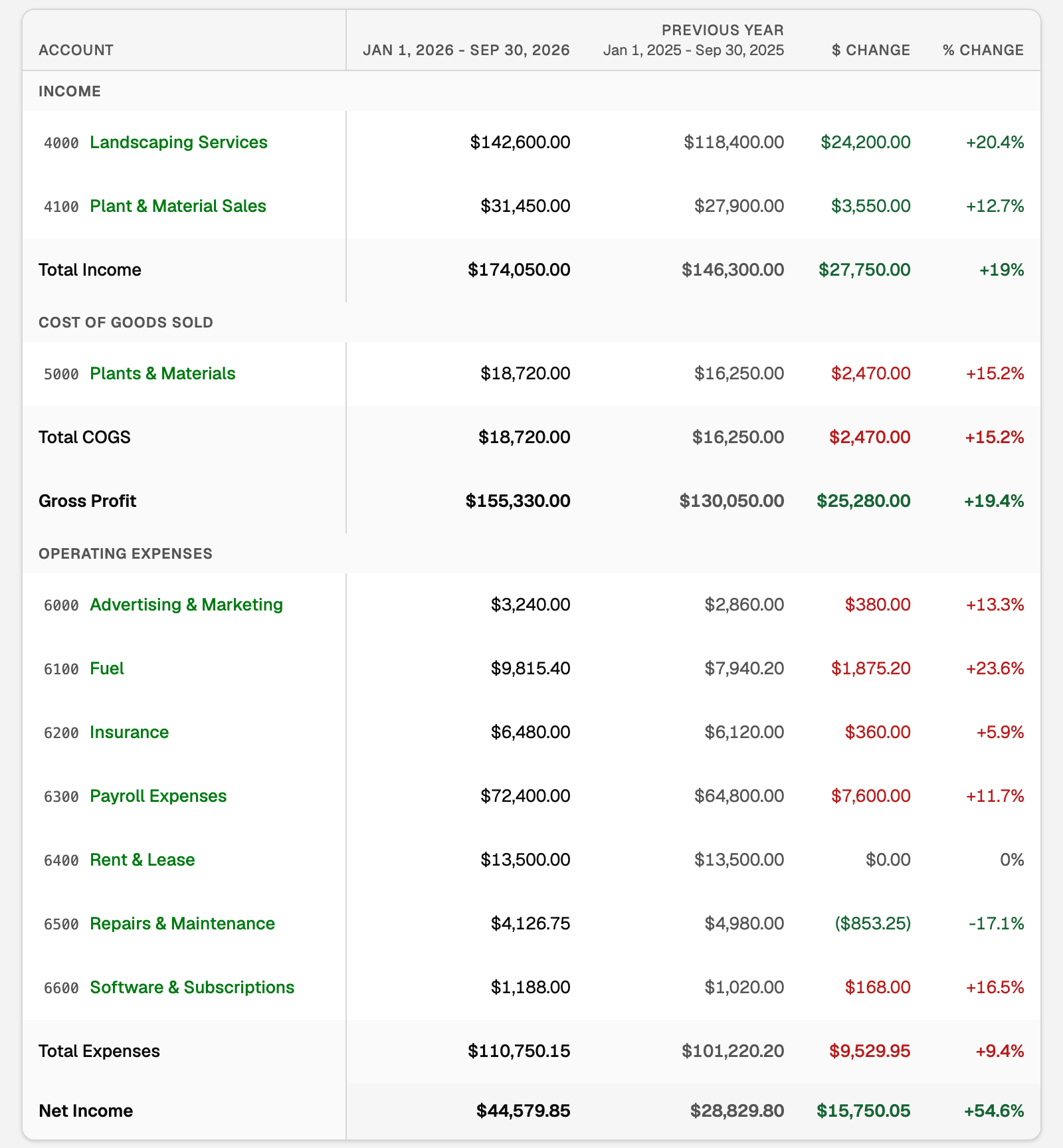The height and width of the screenshot is (1148, 1063).
Task: Click the $24,200.00 change value
Action: tap(866, 142)
